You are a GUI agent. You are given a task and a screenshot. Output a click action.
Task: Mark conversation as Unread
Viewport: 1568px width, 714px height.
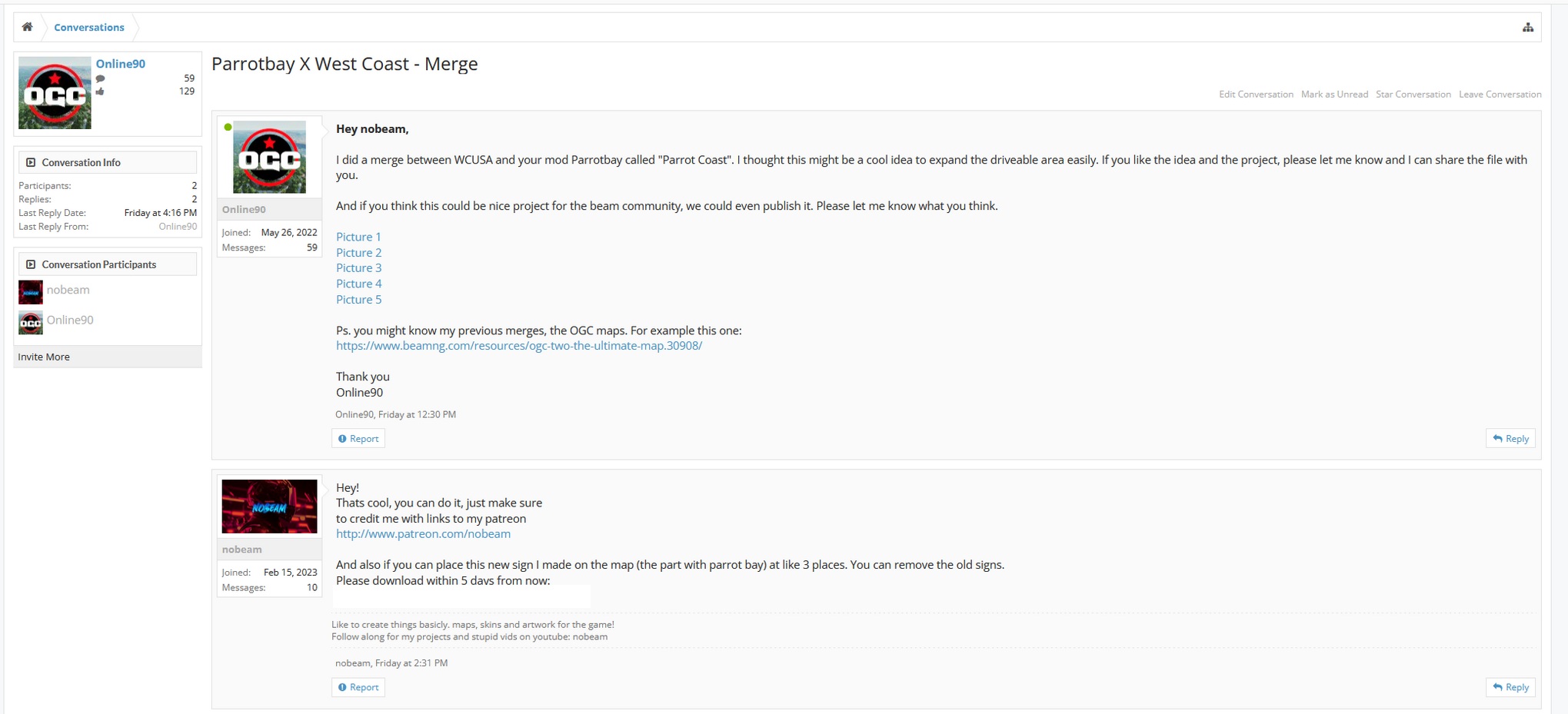click(x=1334, y=95)
